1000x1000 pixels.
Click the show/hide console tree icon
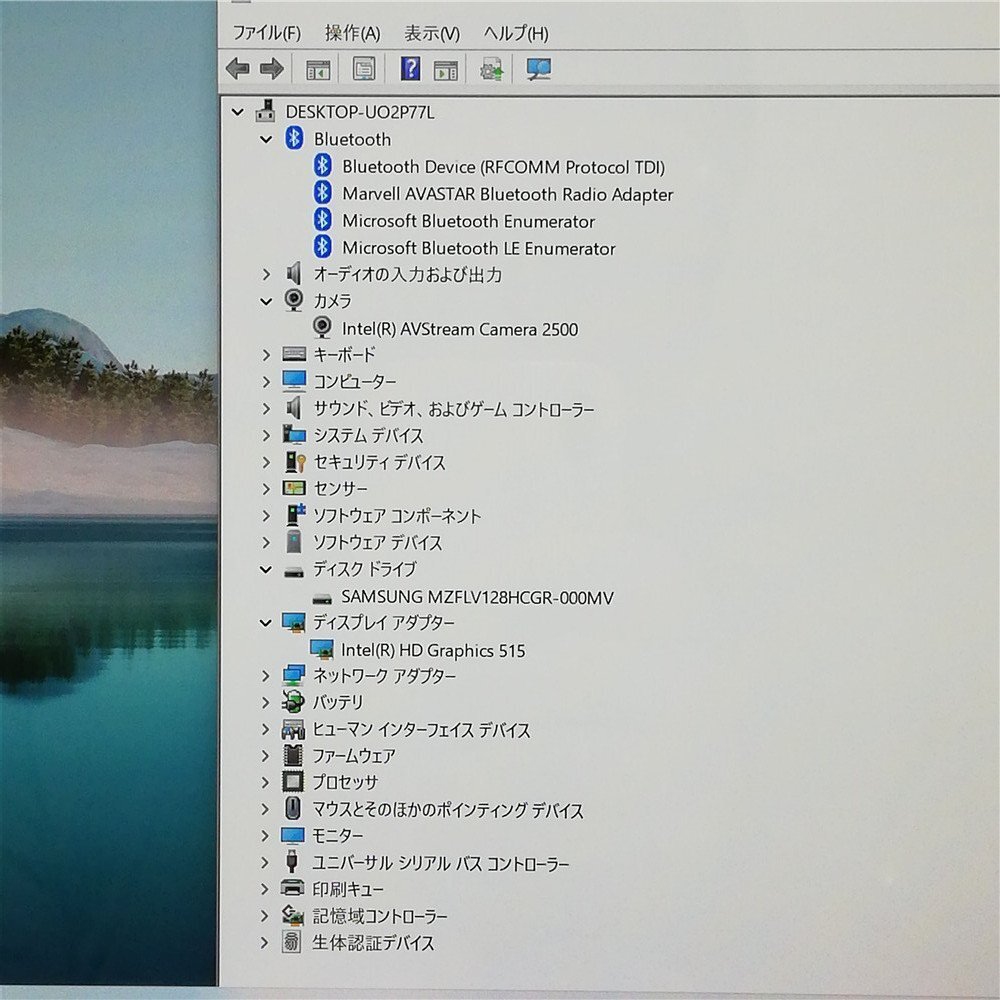click(x=318, y=70)
